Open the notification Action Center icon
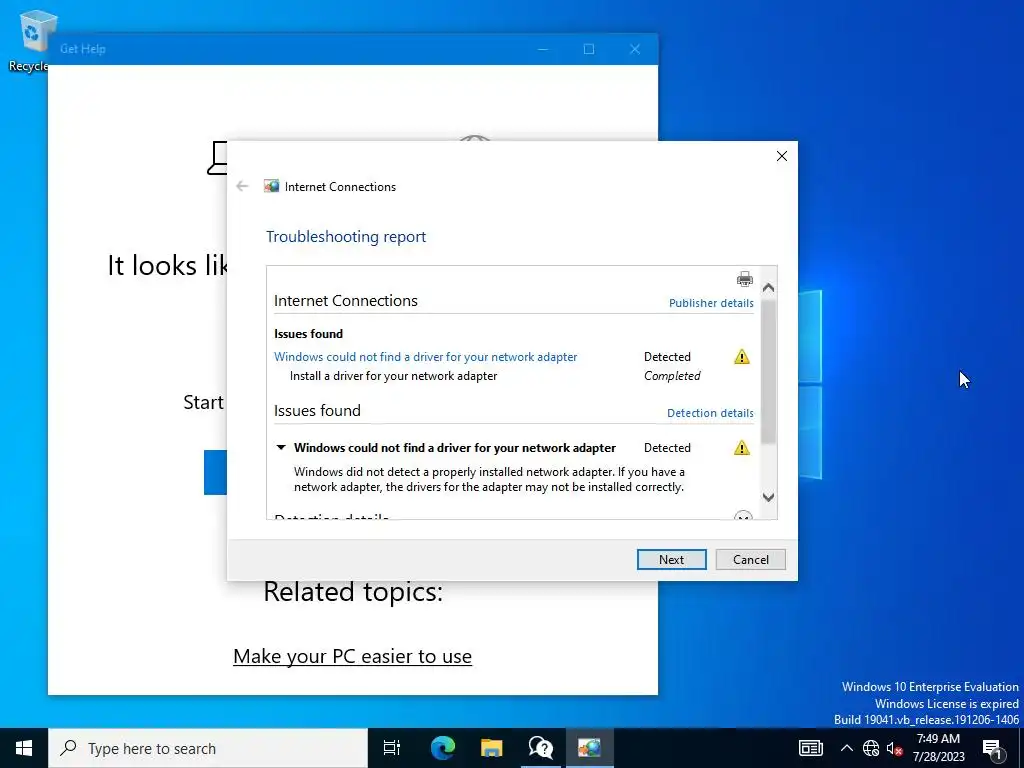Screen dimensions: 1024x768 [x=992, y=748]
